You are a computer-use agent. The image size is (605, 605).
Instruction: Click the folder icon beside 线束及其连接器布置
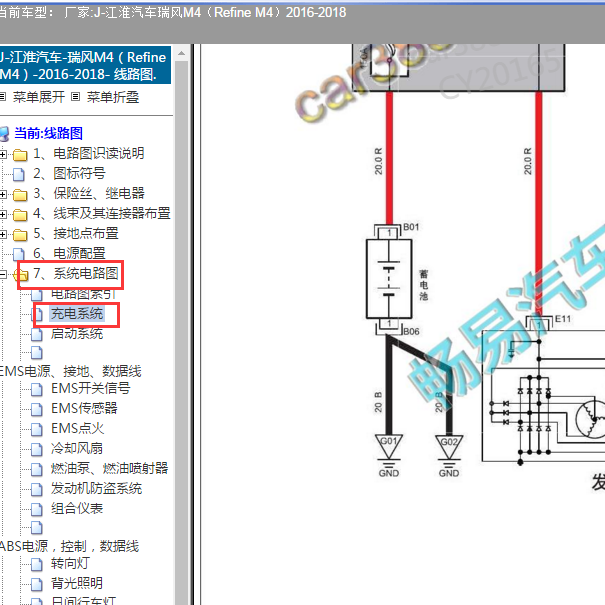pos(20,215)
